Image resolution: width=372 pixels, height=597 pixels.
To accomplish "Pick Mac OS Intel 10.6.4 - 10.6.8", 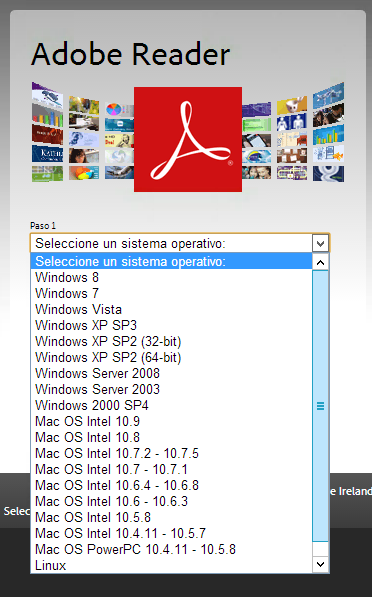I will tap(171, 485).
